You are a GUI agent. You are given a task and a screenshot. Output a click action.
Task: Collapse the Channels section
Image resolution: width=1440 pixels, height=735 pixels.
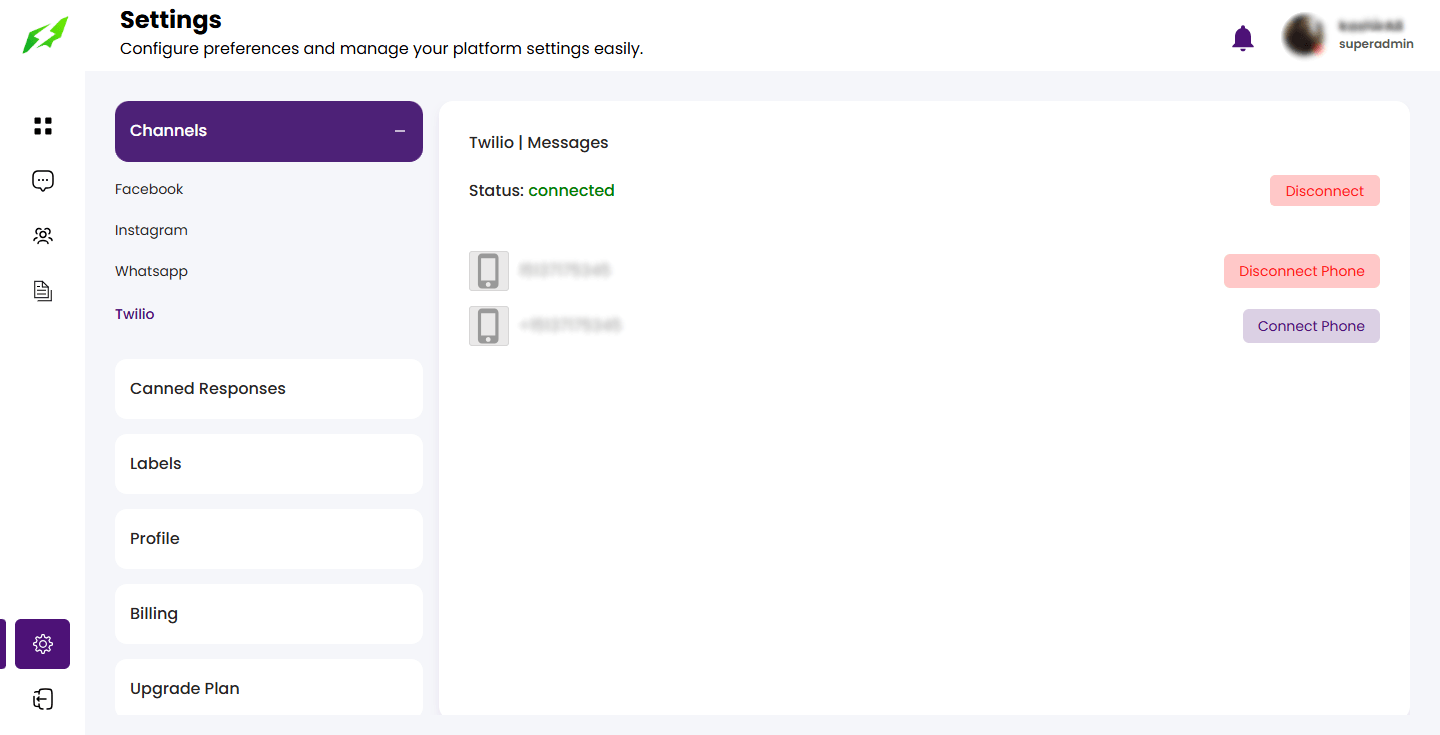point(400,131)
